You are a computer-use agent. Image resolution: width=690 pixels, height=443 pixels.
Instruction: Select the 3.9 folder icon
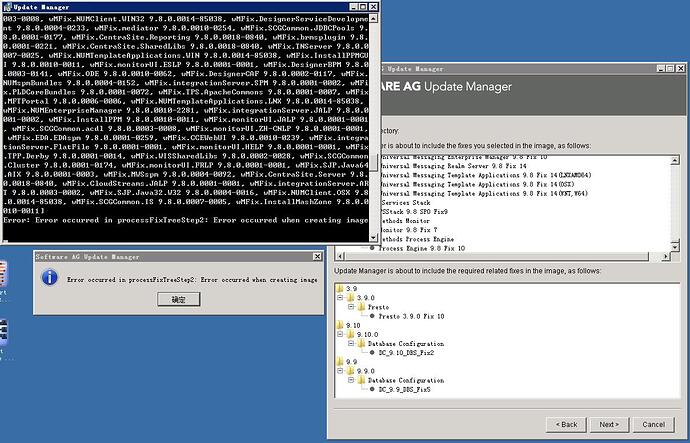340,289
